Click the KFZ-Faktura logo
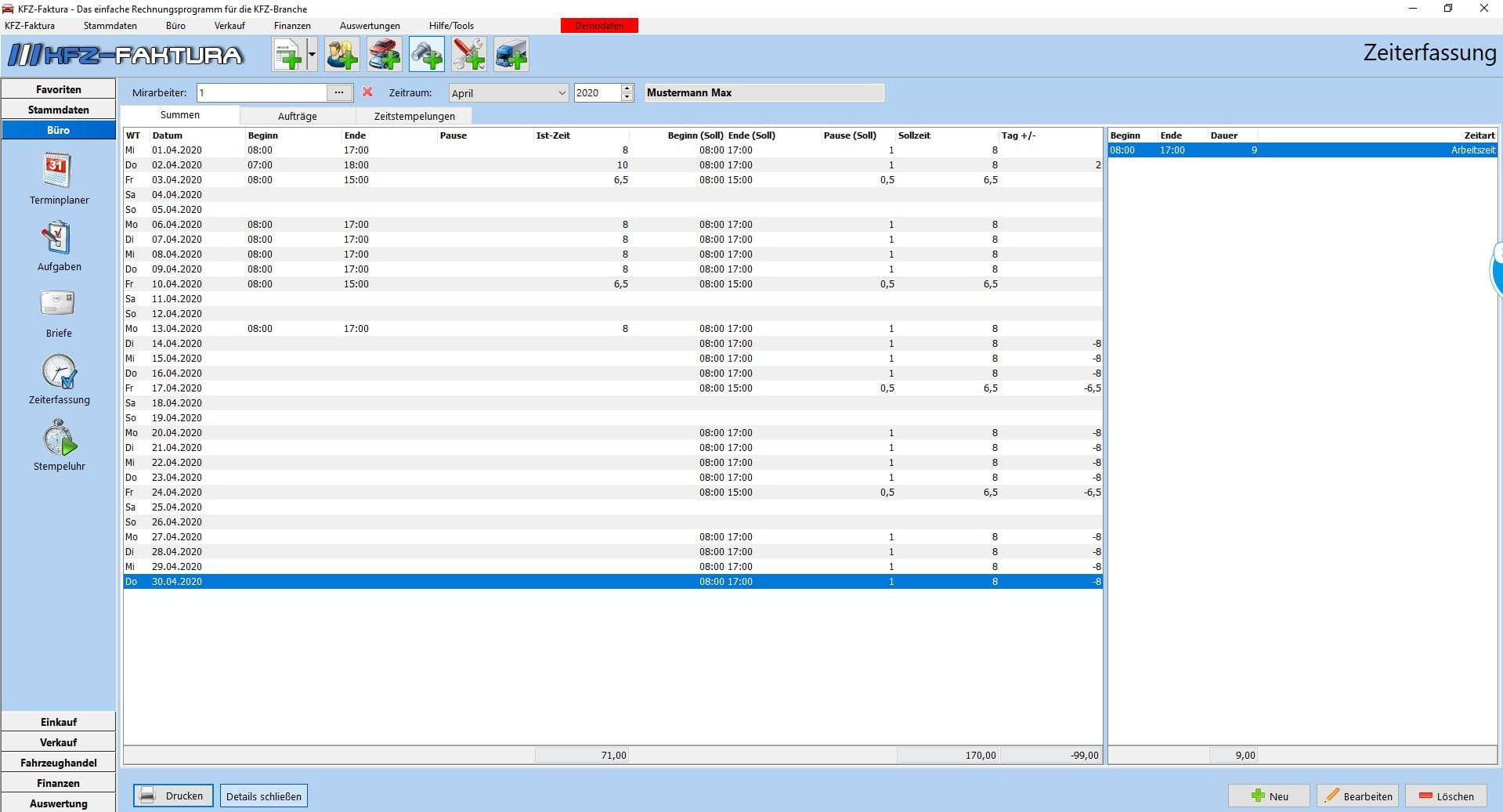 pos(126,55)
